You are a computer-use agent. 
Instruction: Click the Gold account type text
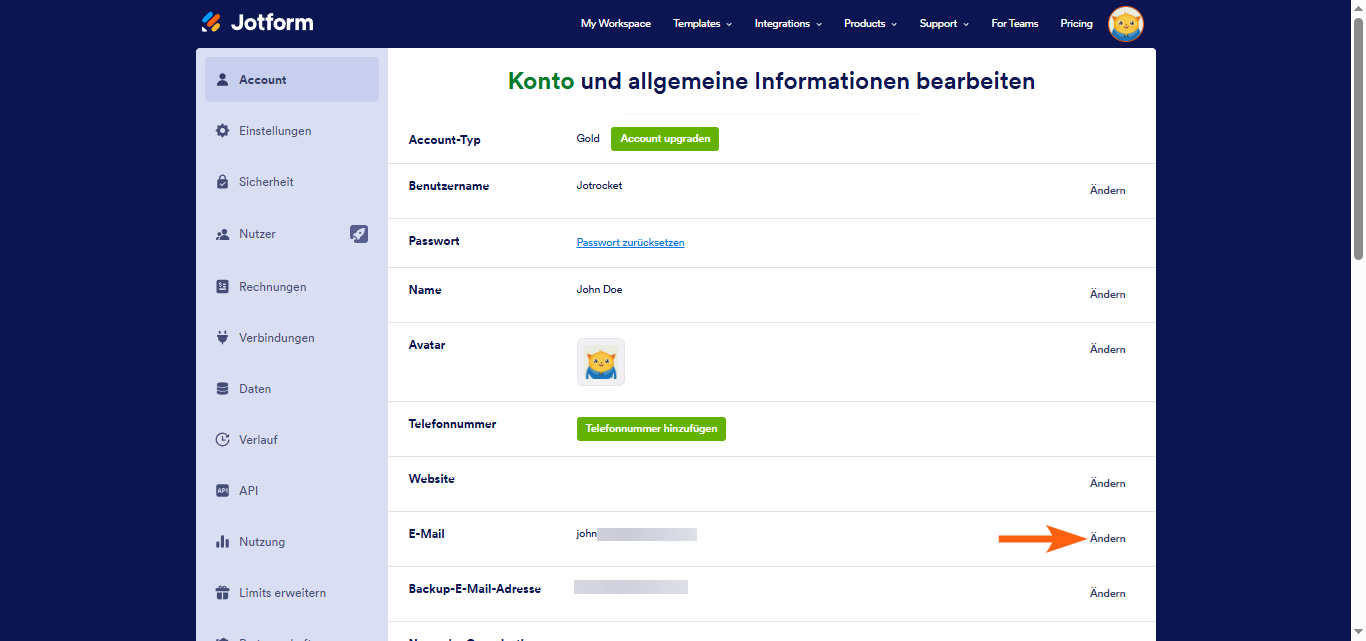588,139
